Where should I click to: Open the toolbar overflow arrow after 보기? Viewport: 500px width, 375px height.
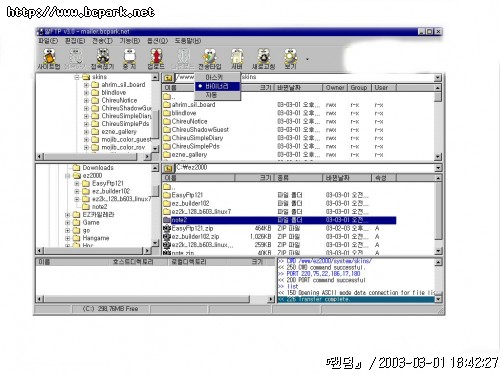[307, 59]
